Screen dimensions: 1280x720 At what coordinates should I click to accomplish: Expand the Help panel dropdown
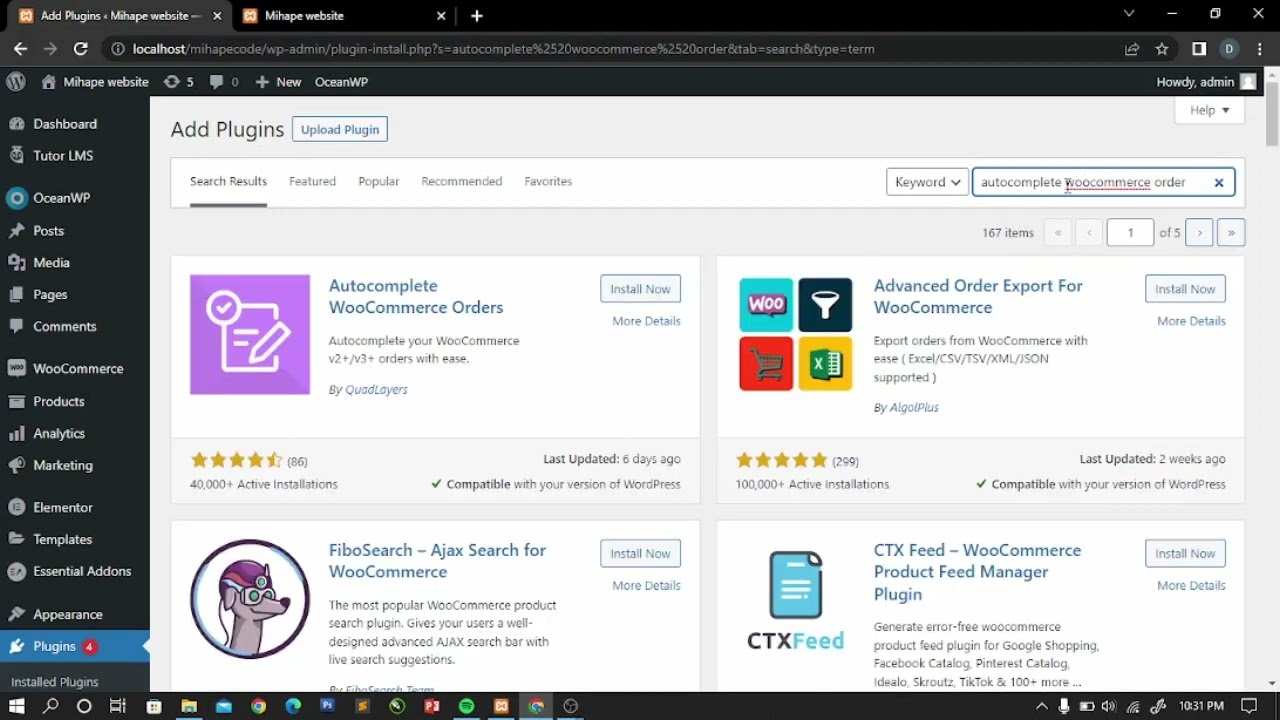click(x=1210, y=111)
